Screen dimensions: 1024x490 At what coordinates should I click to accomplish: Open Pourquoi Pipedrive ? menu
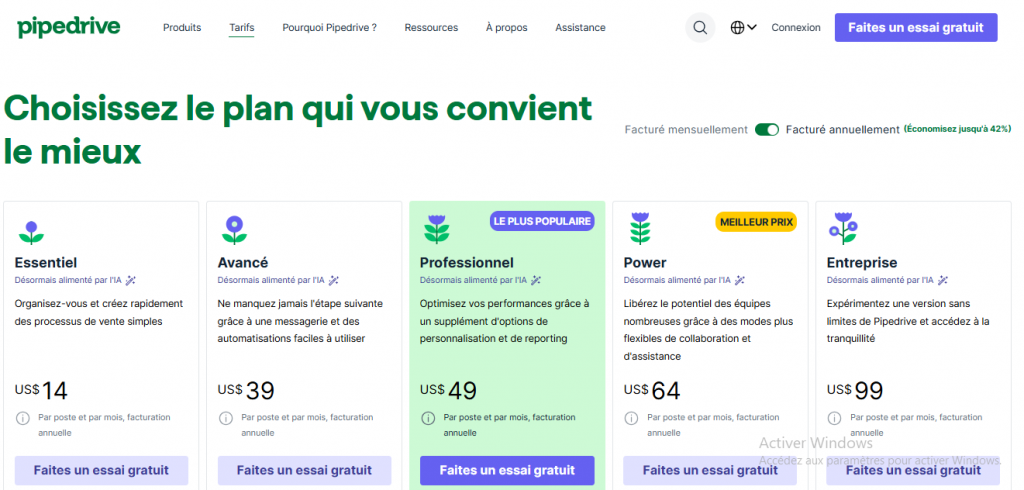pos(329,27)
